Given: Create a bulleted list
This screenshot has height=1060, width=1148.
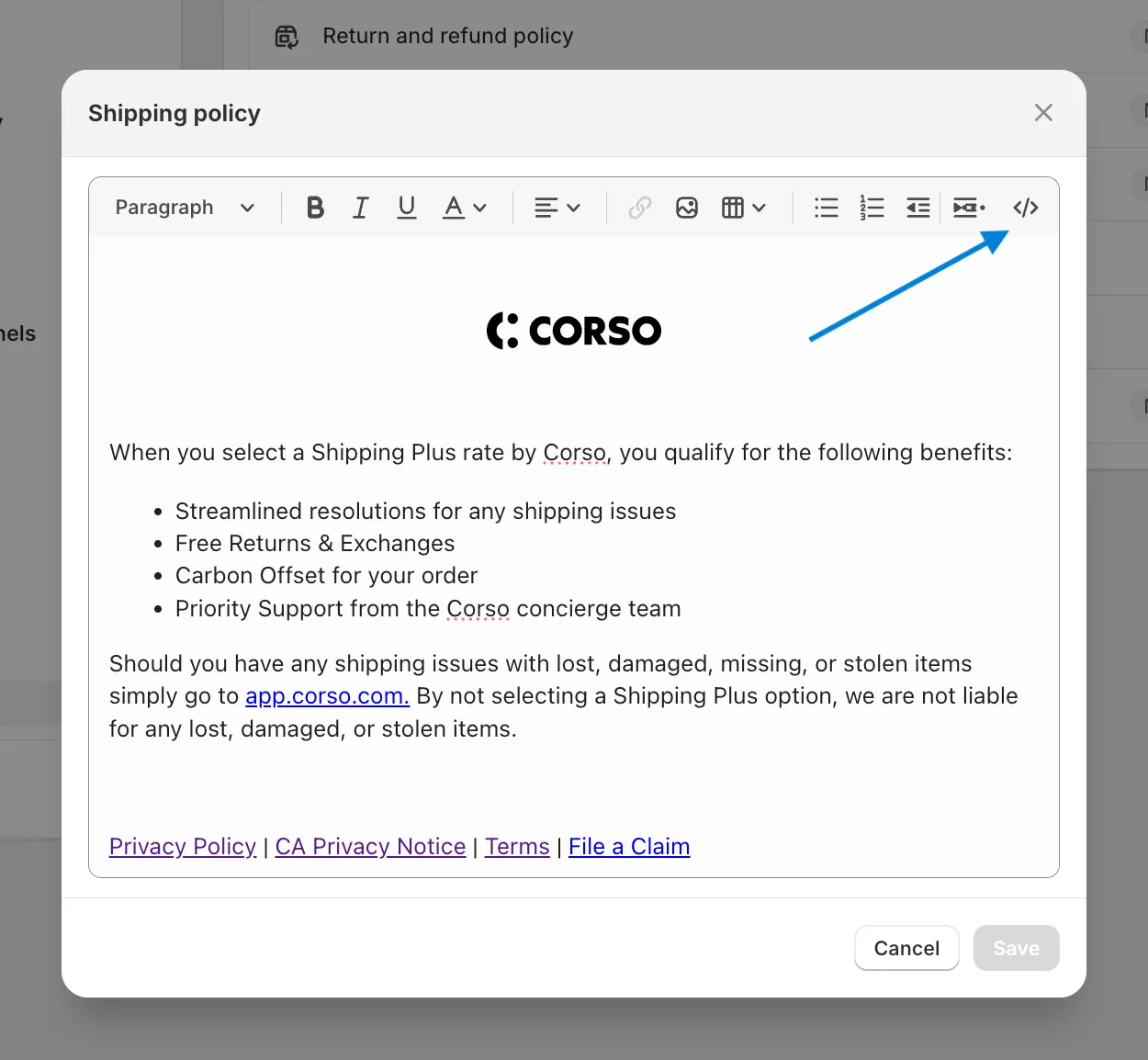Looking at the screenshot, I should click(826, 208).
